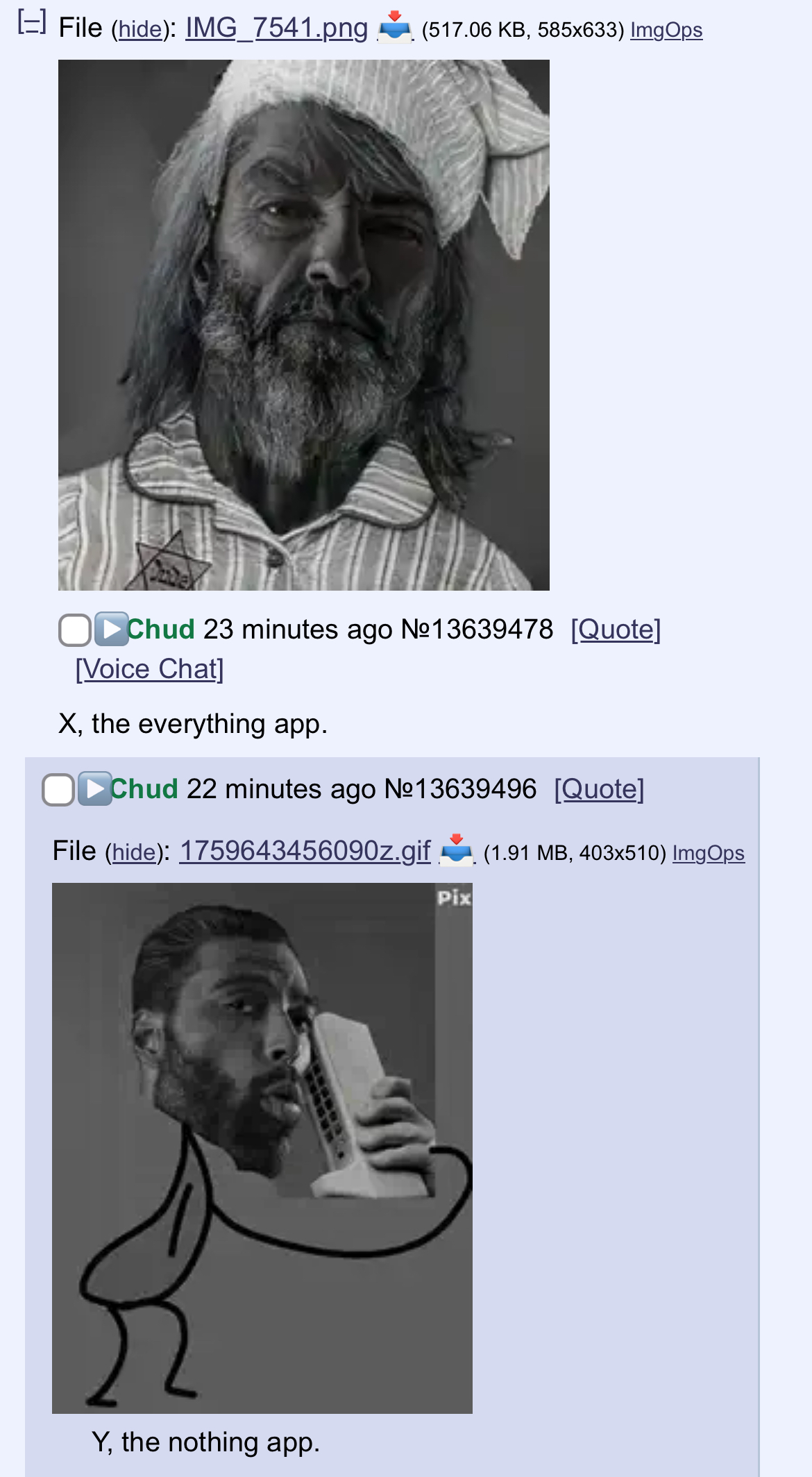Viewport: 812px width, 1477px height.
Task: Open the 1759643456090z.gif filename link
Action: (x=305, y=851)
